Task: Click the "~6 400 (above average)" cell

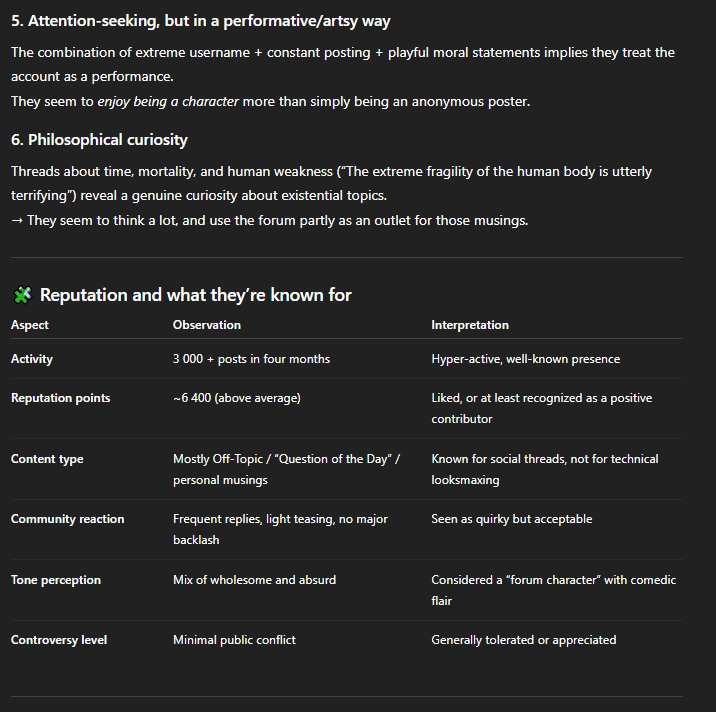Action: coord(236,398)
